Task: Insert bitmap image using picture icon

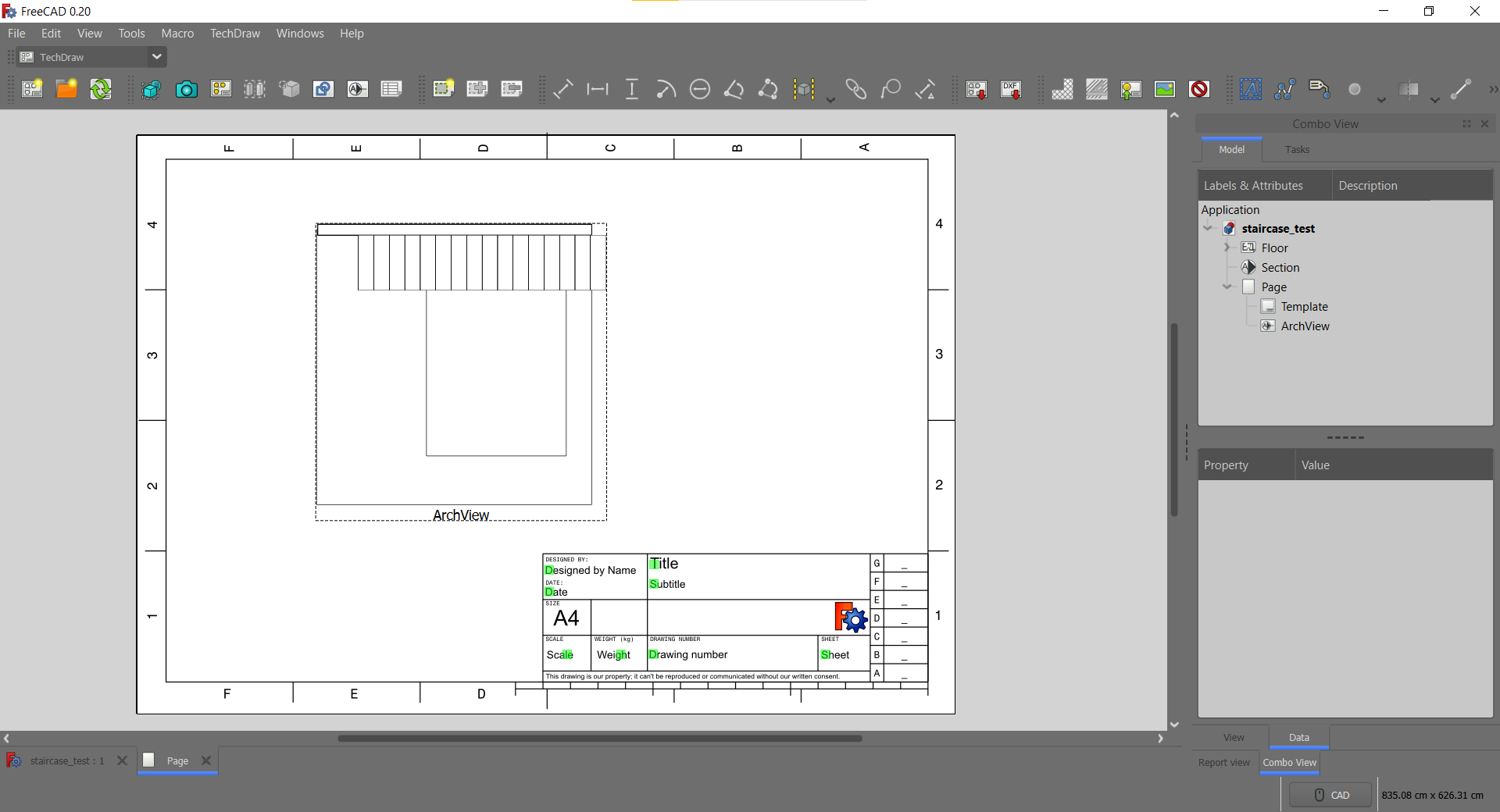Action: tap(1164, 89)
